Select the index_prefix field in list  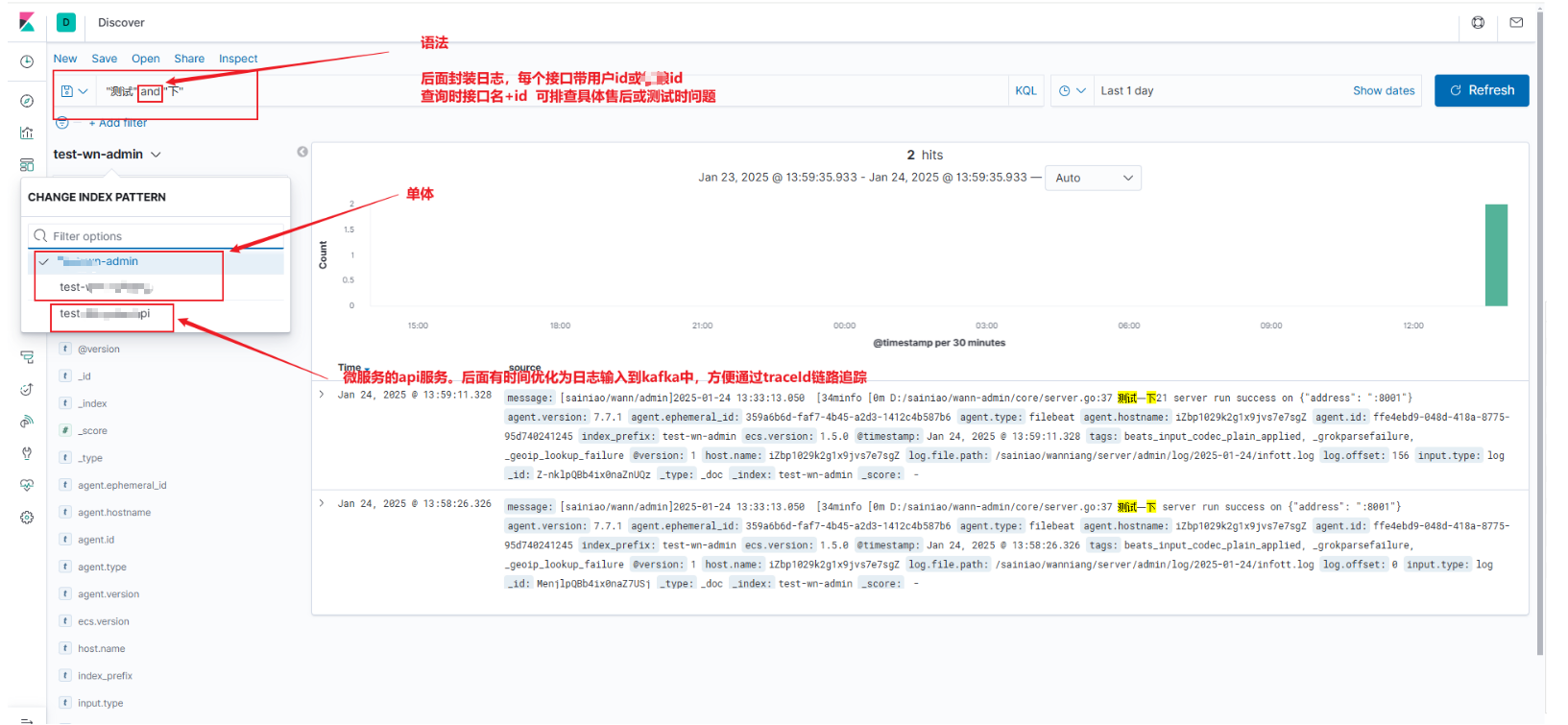105,676
